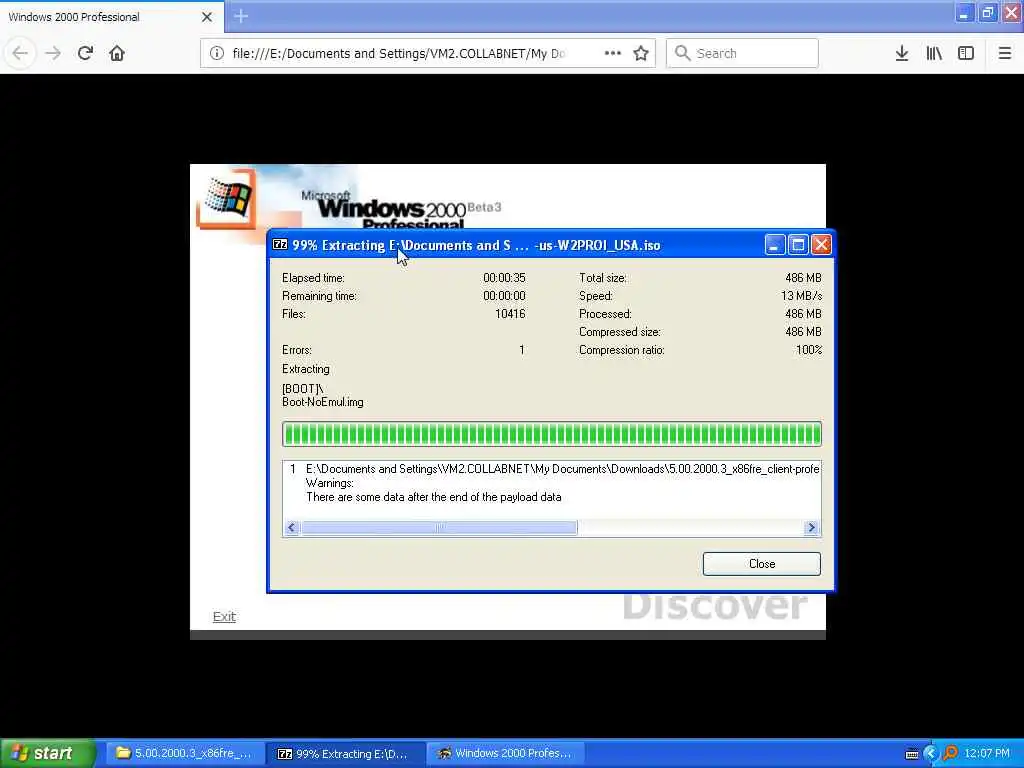Screen dimensions: 1024x768
Task: Click the Files count 10416
Action: (510, 314)
